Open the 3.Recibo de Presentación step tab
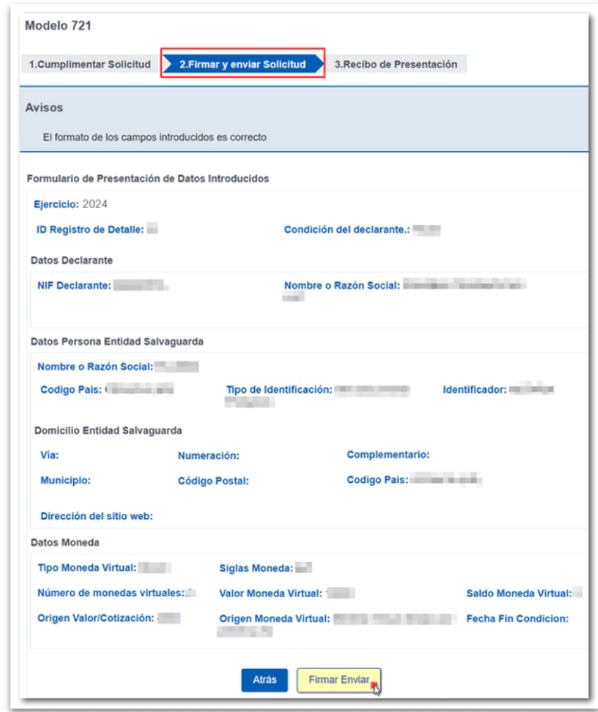The width and height of the screenshot is (598, 712). tap(396, 64)
